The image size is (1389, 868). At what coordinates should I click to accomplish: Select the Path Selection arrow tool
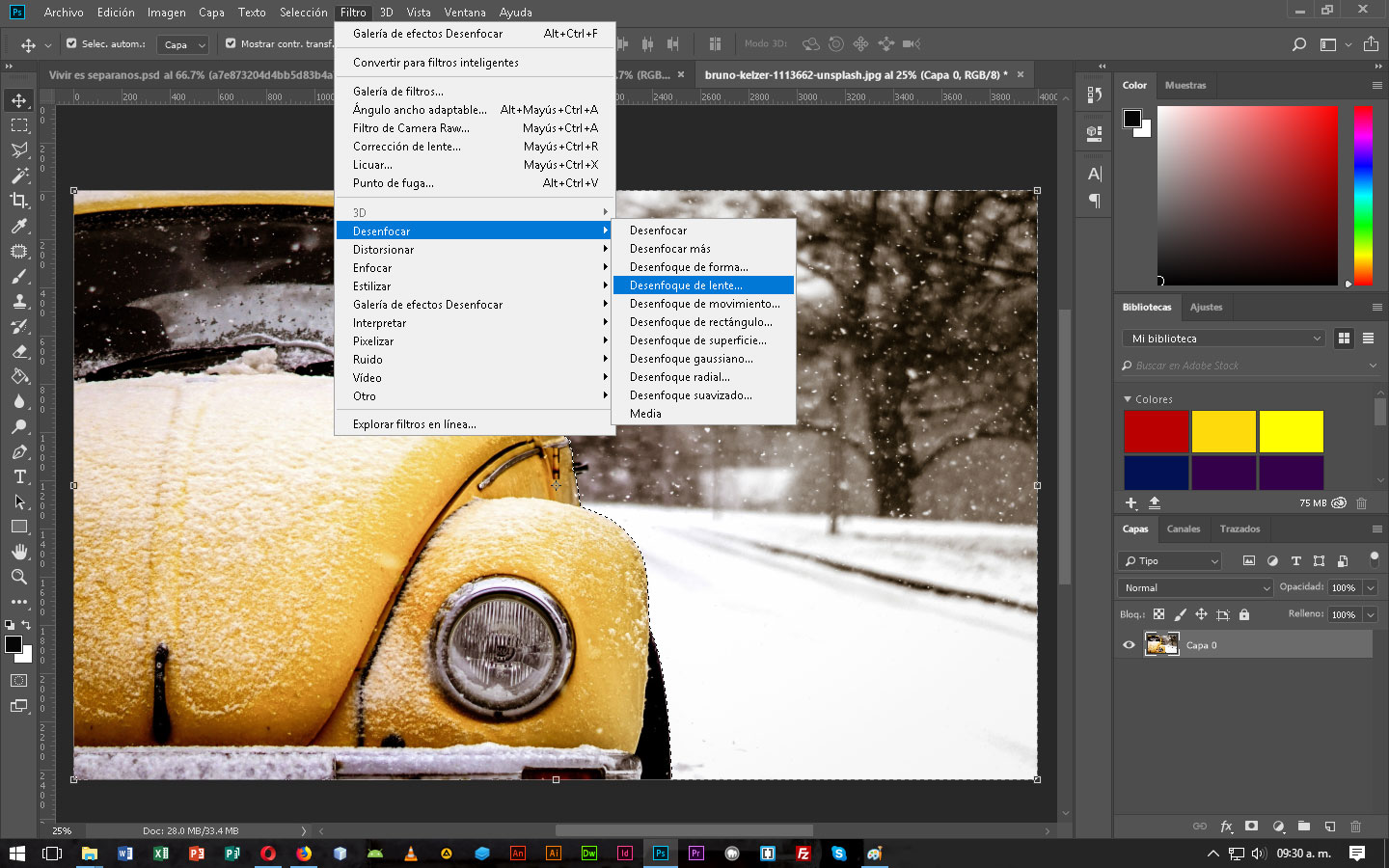19,502
